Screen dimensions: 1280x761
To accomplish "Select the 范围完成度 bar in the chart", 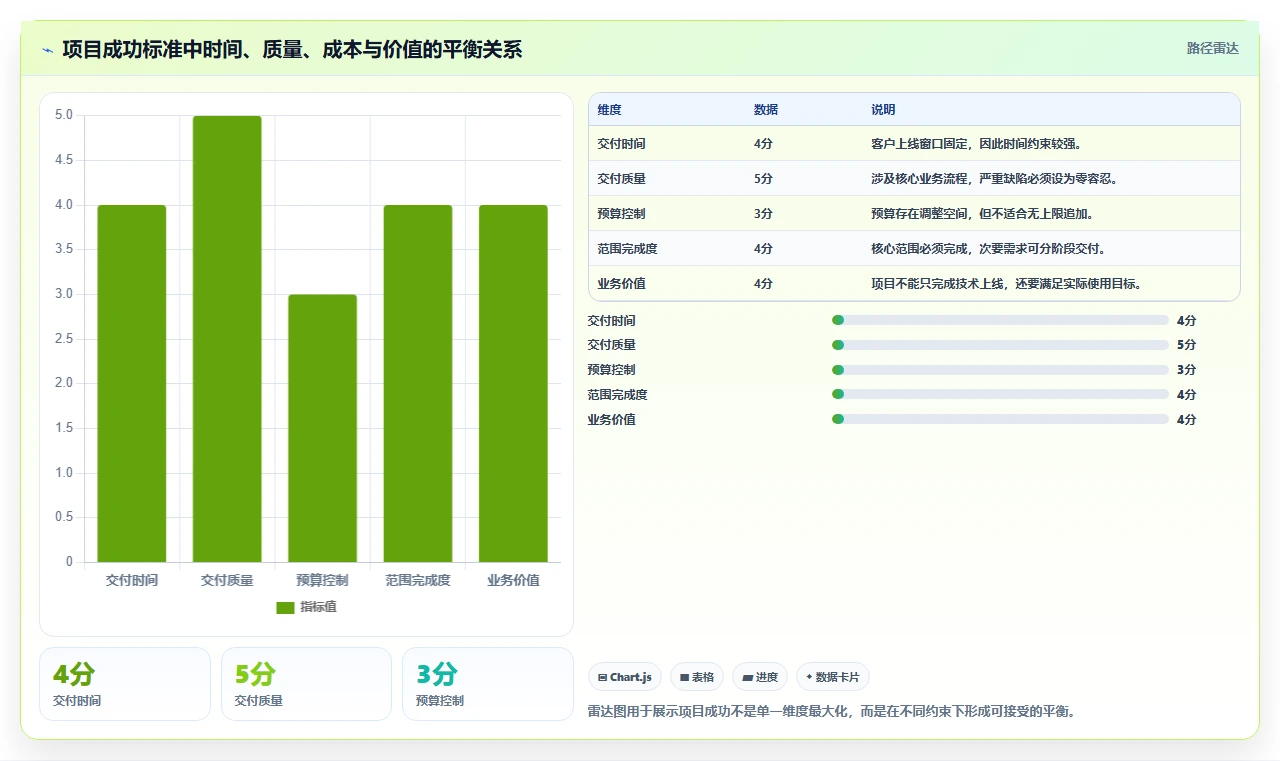I will 418,383.
